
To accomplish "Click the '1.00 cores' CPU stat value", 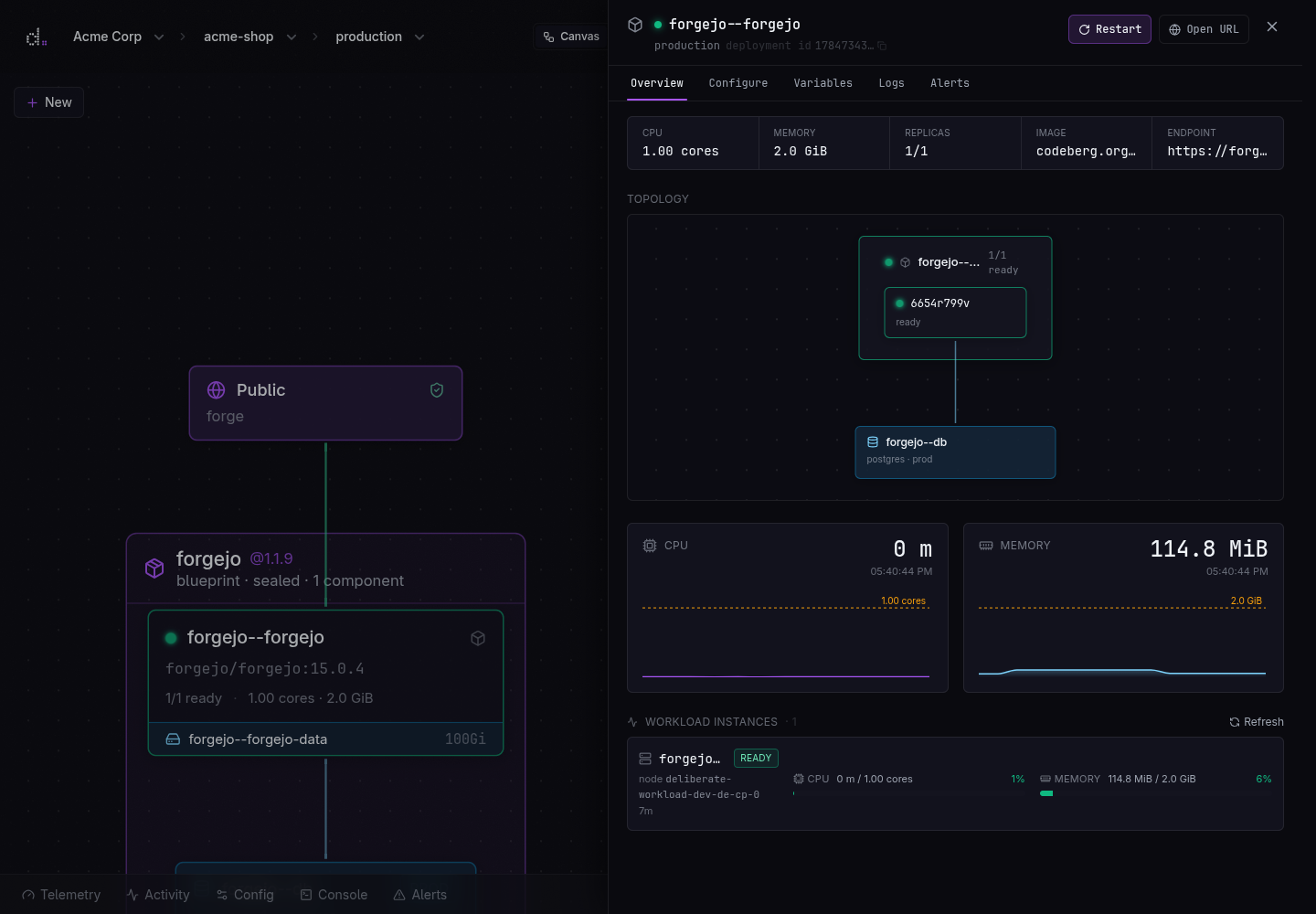I will 681,152.
